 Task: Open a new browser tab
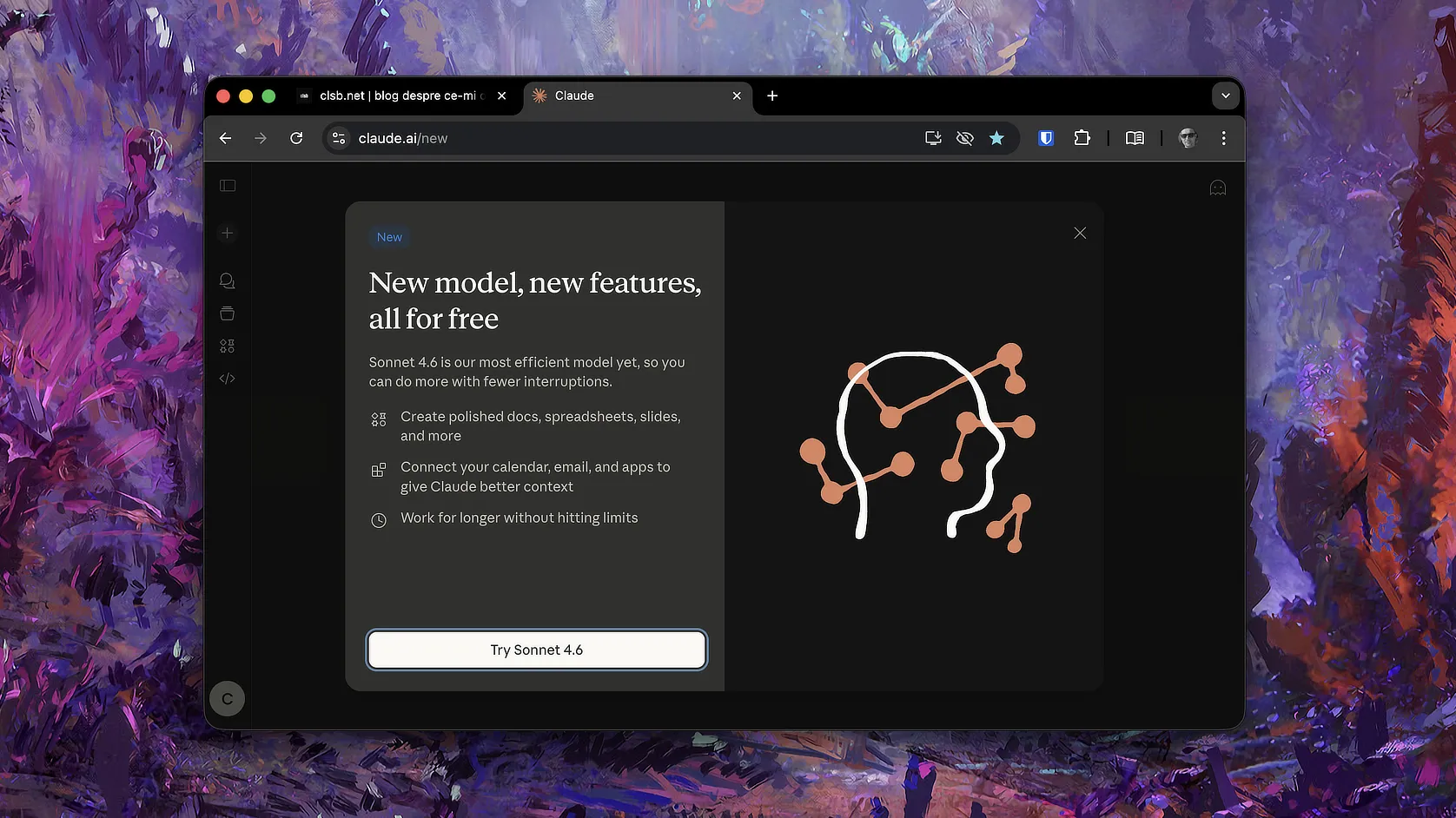[x=772, y=96]
